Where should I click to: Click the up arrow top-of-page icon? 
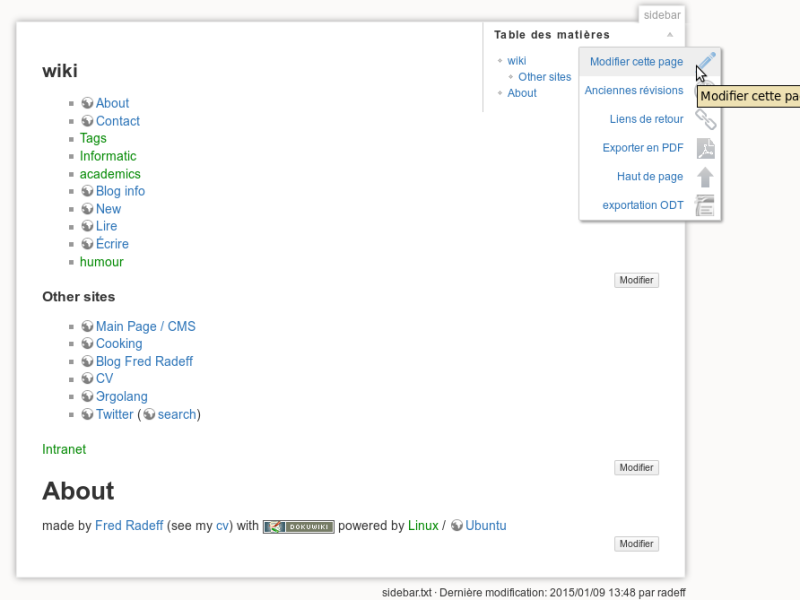[706, 177]
